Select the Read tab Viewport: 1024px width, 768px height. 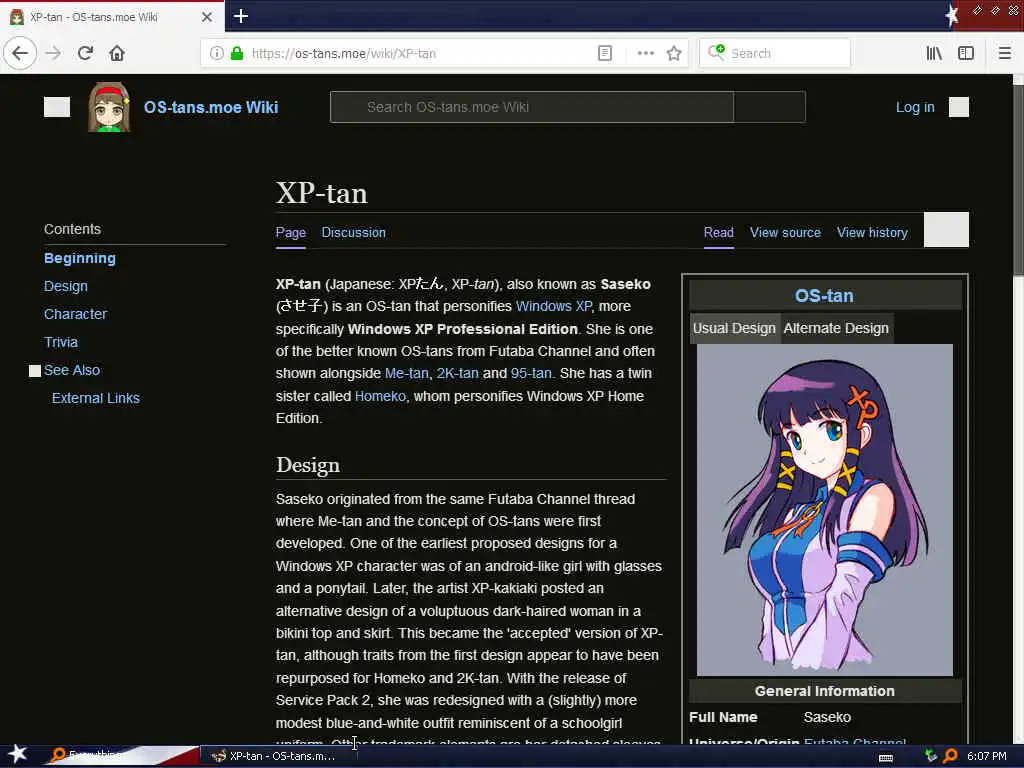(718, 232)
